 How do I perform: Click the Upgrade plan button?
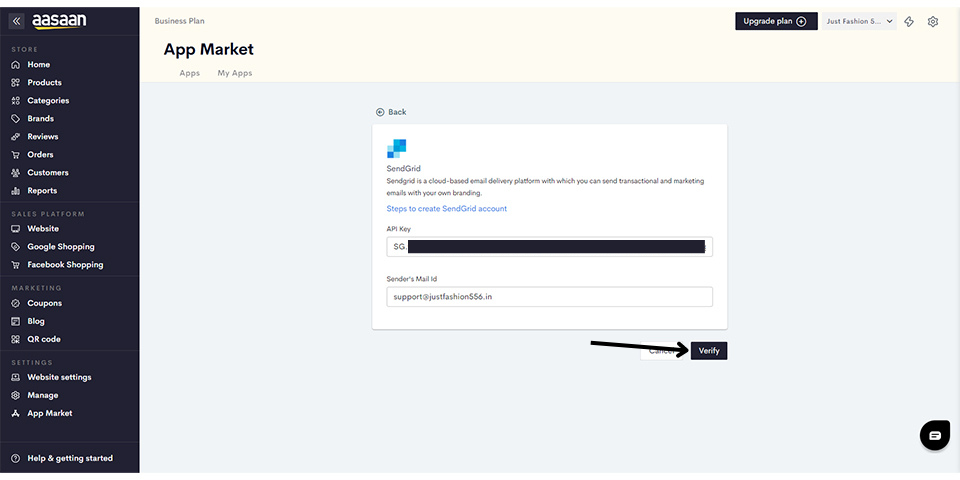click(776, 21)
